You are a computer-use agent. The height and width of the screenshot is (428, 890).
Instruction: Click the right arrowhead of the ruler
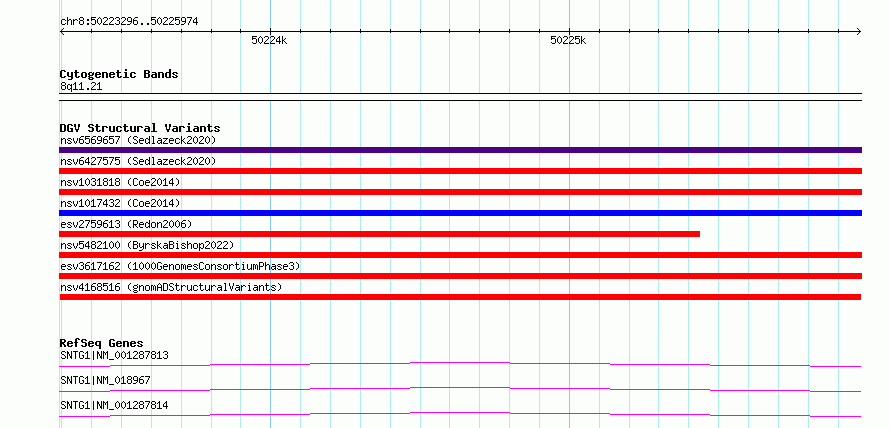pos(859,32)
